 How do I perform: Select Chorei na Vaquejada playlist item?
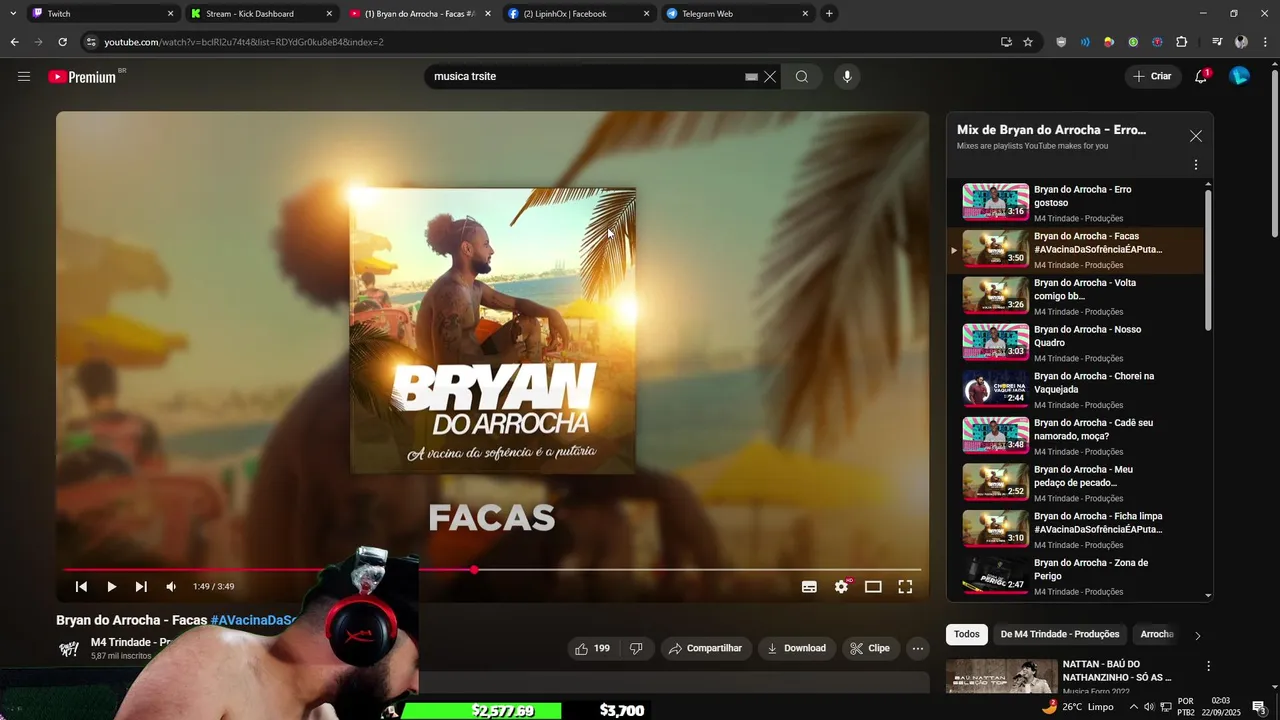1076,390
